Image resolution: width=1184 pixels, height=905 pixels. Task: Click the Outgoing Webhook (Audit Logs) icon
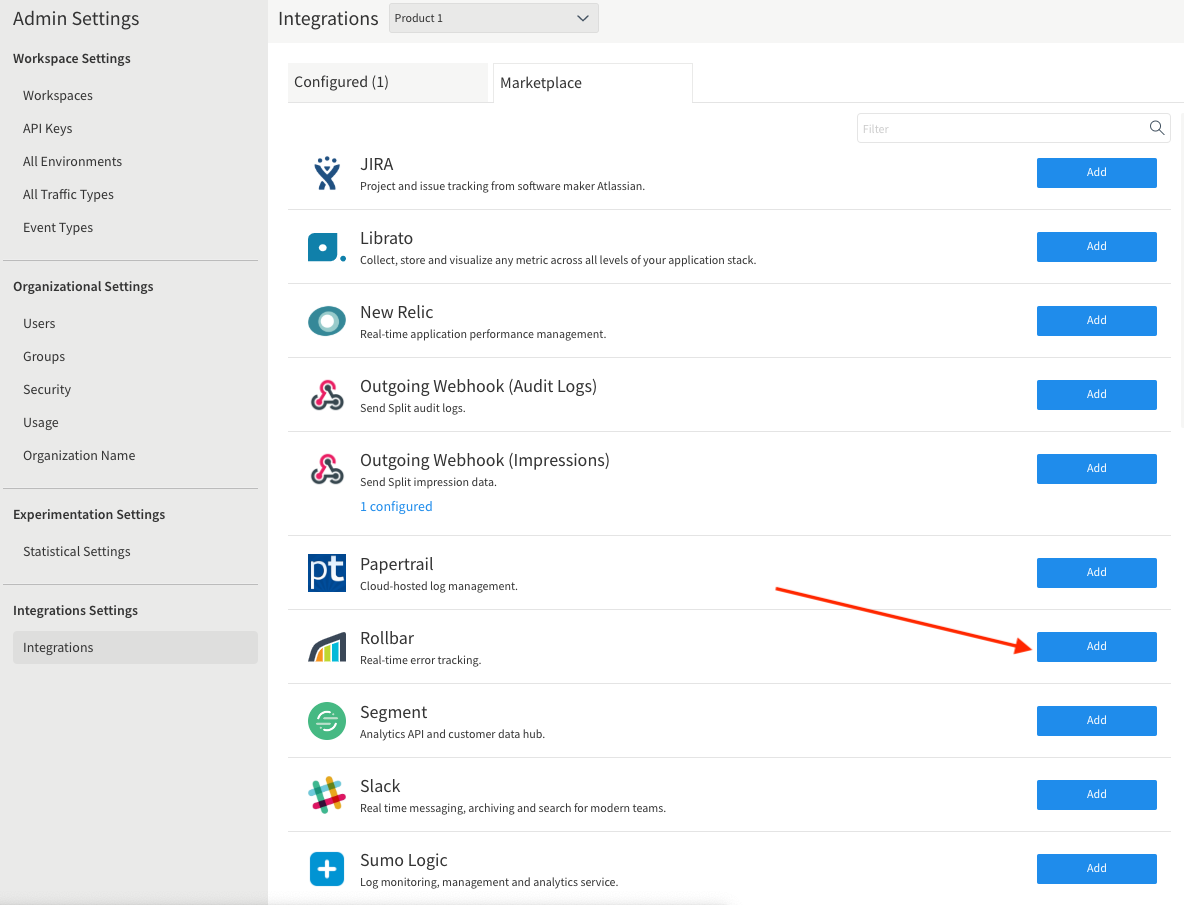point(327,395)
